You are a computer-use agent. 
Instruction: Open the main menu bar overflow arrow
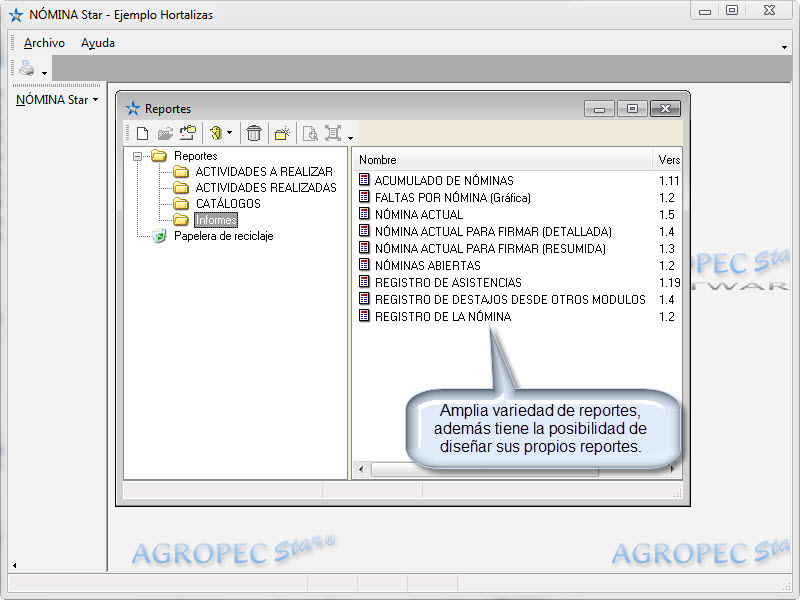(784, 47)
